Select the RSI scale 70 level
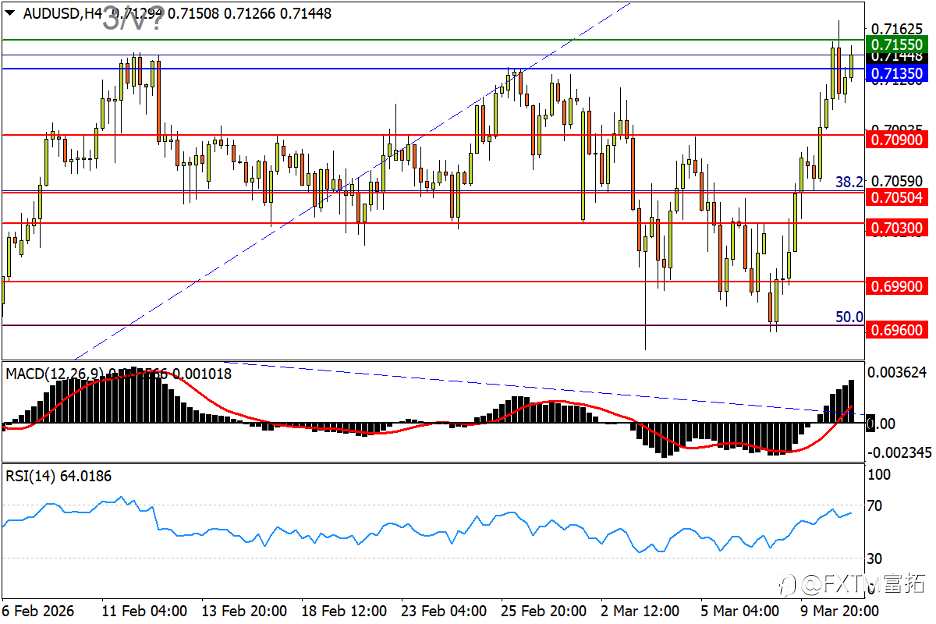Viewport: 936px width, 624px height. click(x=874, y=506)
